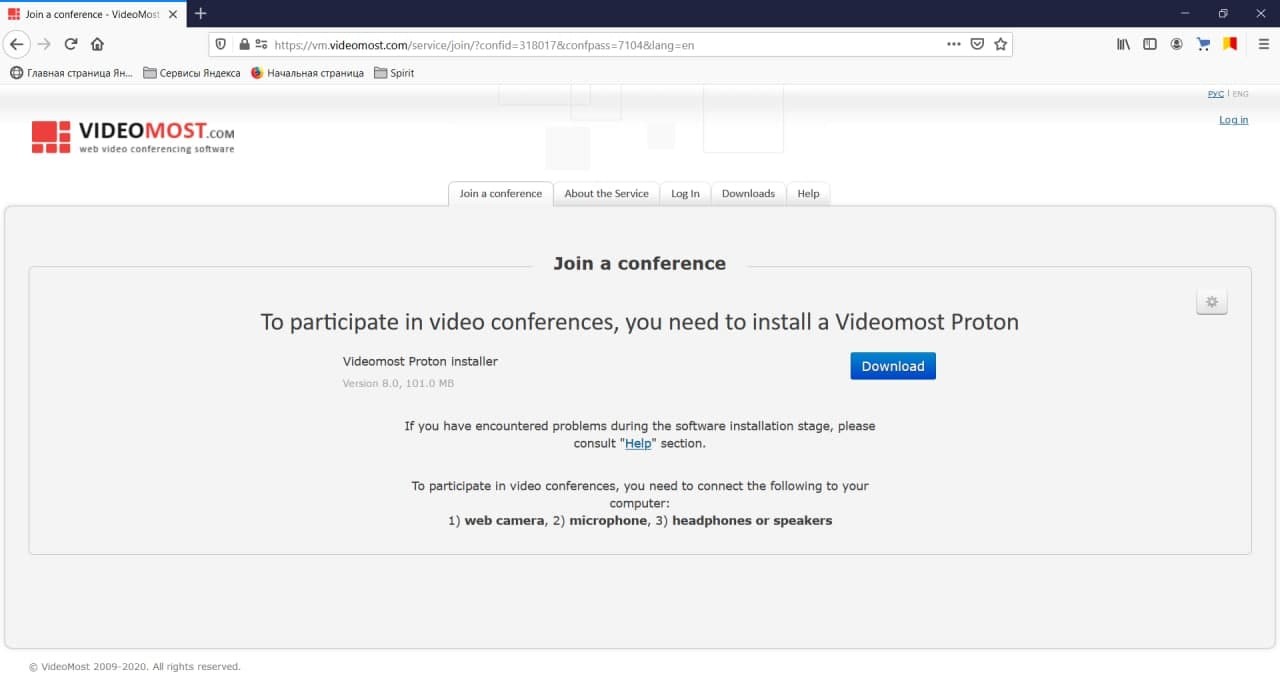Switch to the Log In tab
The height and width of the screenshot is (686, 1280).
[x=685, y=194]
